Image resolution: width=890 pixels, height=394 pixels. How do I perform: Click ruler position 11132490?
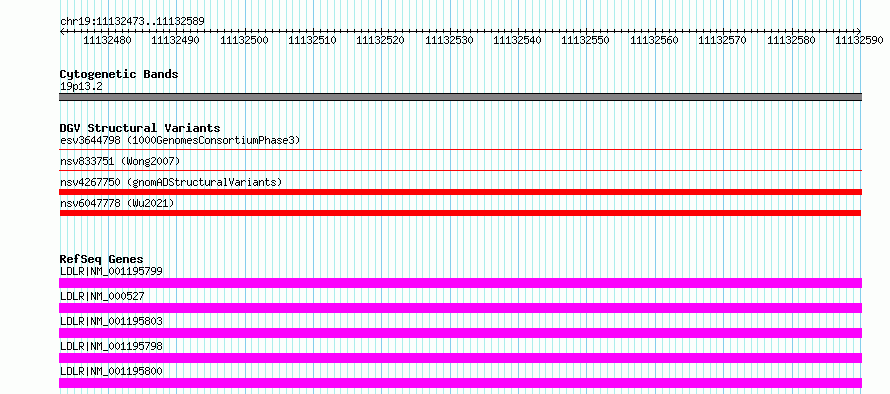pos(175,40)
